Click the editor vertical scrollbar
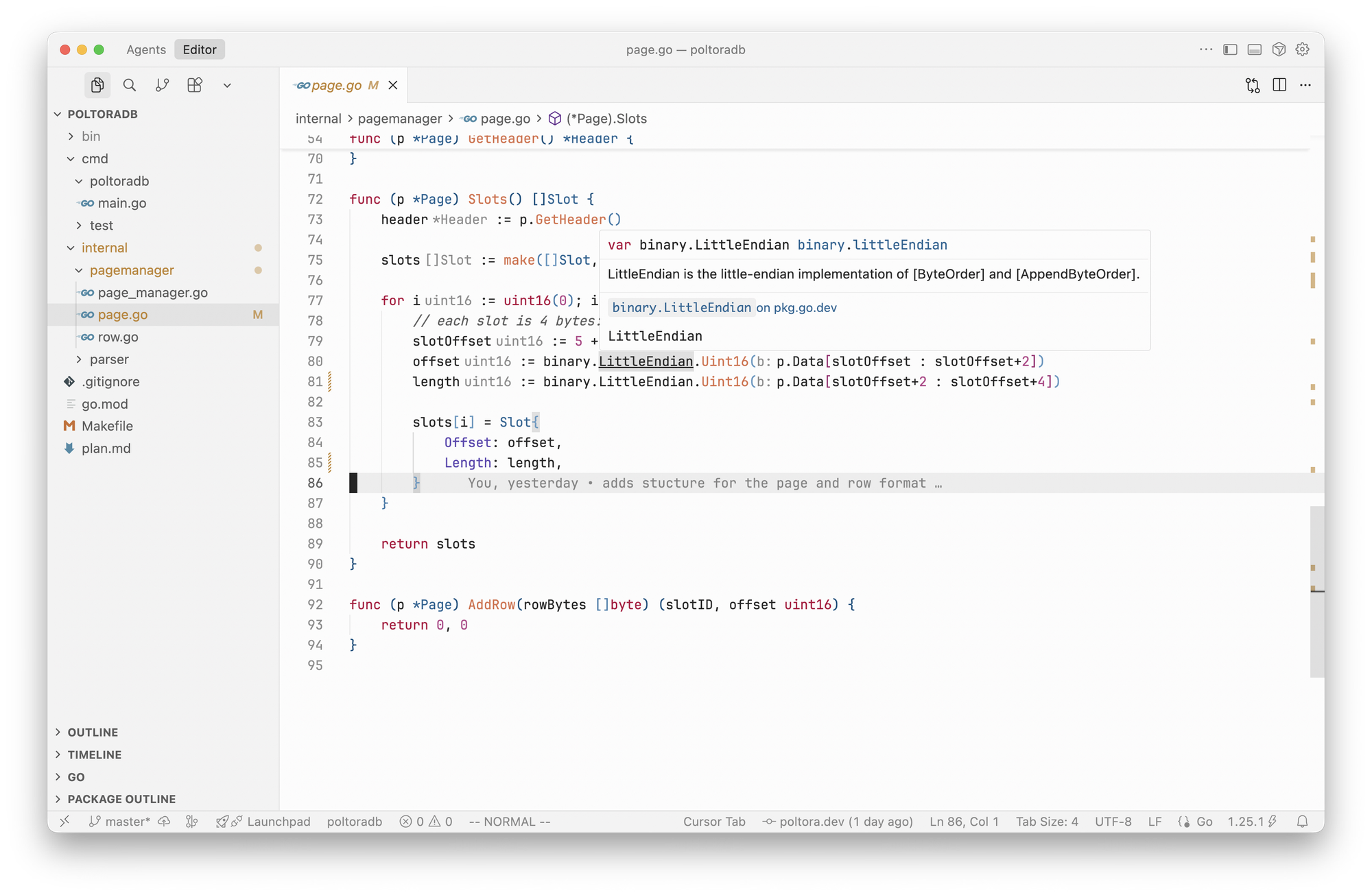Screen dimensions: 1372x895 pos(1316,591)
